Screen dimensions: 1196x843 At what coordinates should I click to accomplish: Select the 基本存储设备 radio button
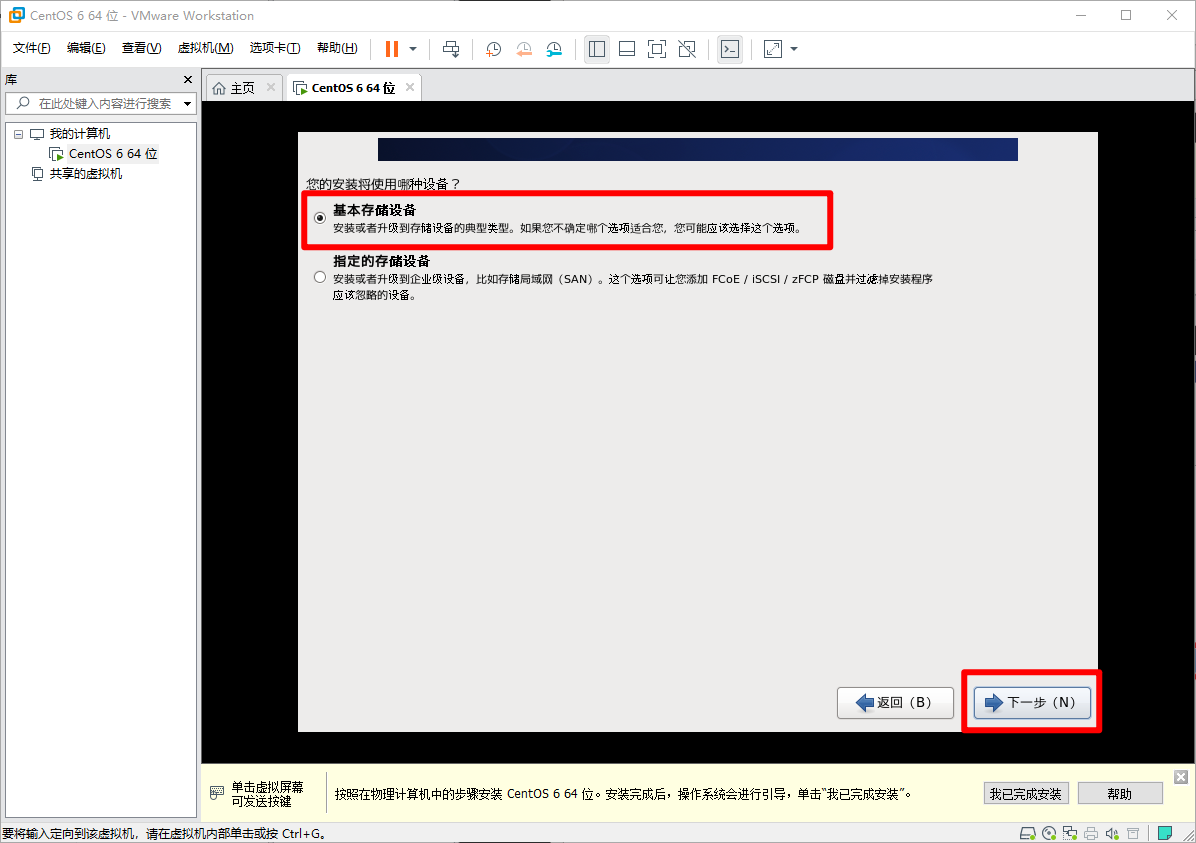[x=320, y=218]
